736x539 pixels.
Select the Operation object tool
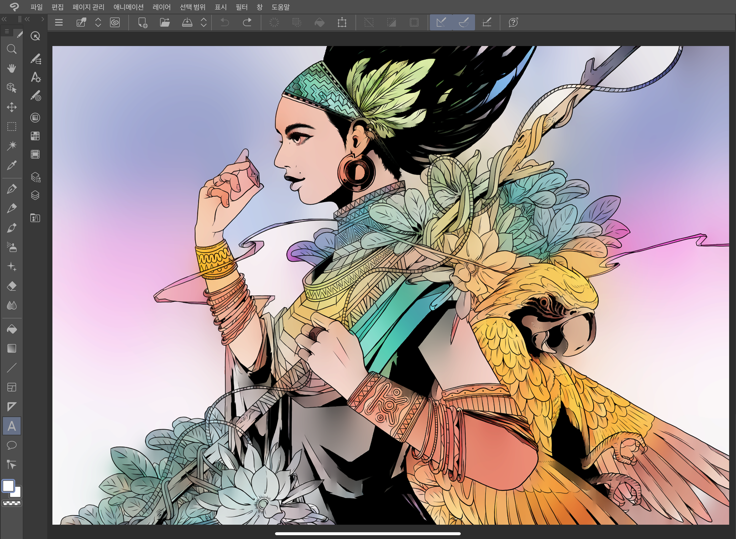[12, 88]
